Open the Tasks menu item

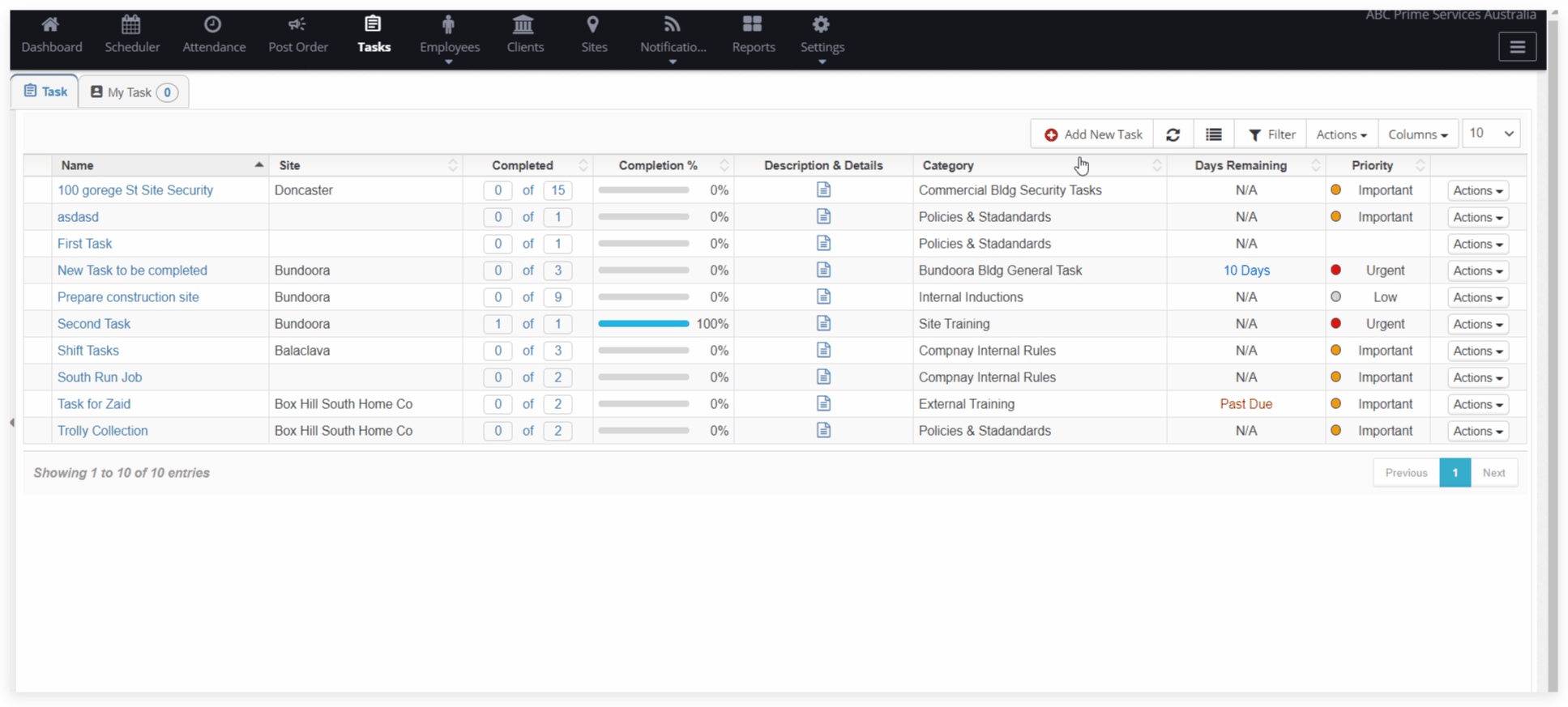(374, 36)
